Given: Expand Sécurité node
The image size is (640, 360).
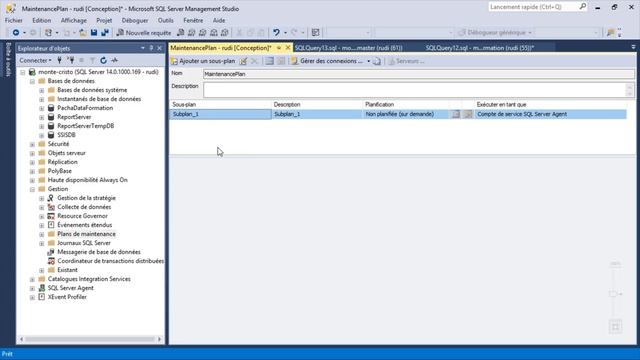Looking at the screenshot, I should (32, 144).
